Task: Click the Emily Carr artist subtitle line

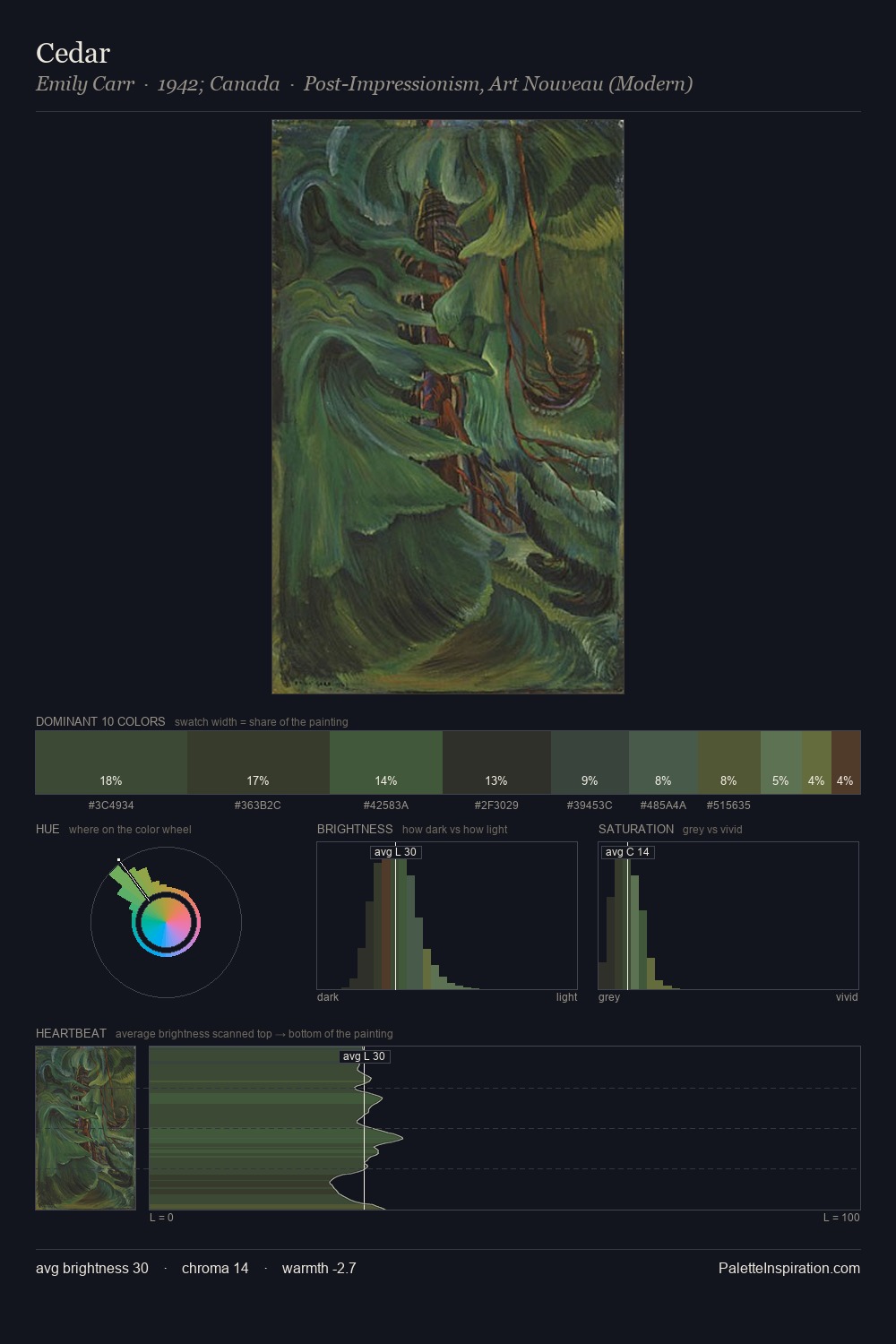Action: pos(364,84)
